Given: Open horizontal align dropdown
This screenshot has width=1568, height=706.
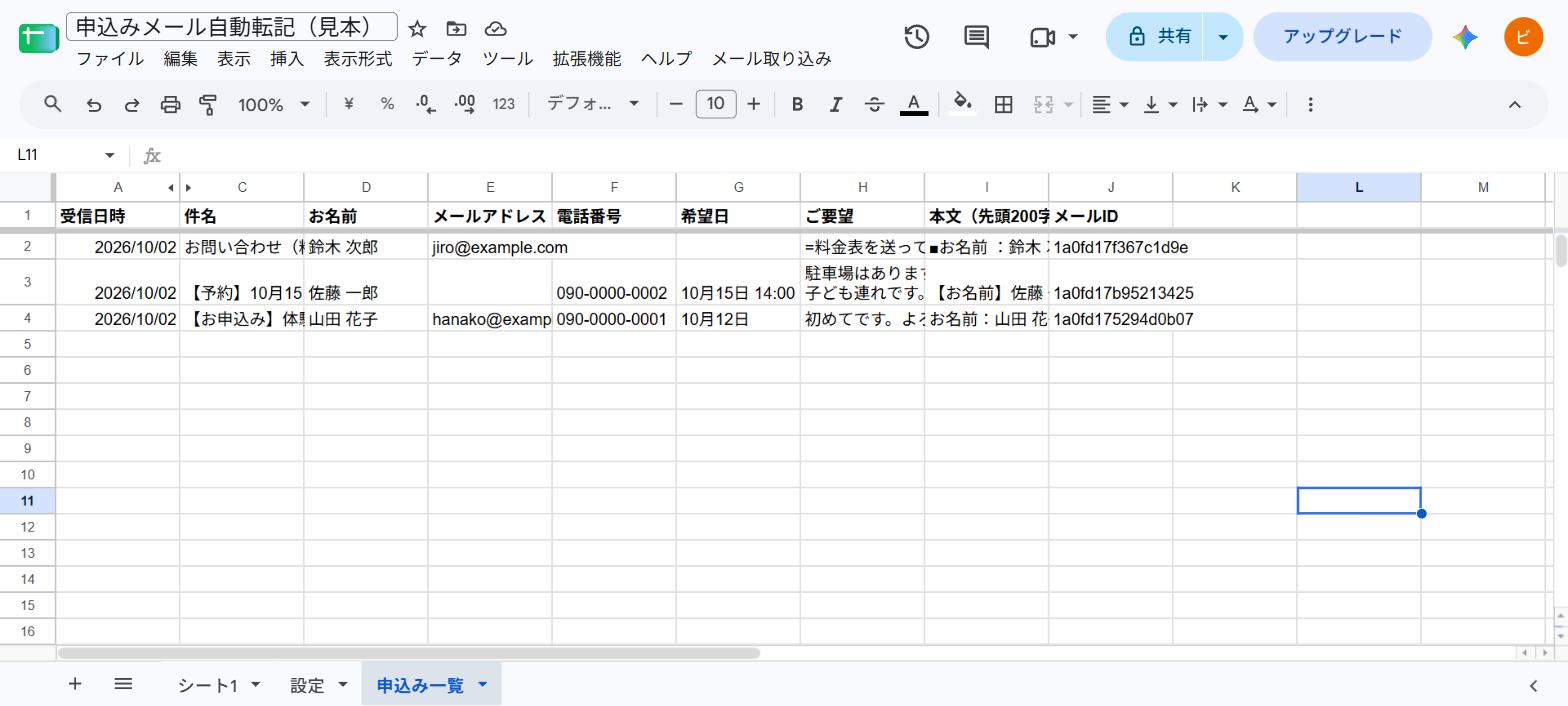Looking at the screenshot, I should click(1110, 104).
